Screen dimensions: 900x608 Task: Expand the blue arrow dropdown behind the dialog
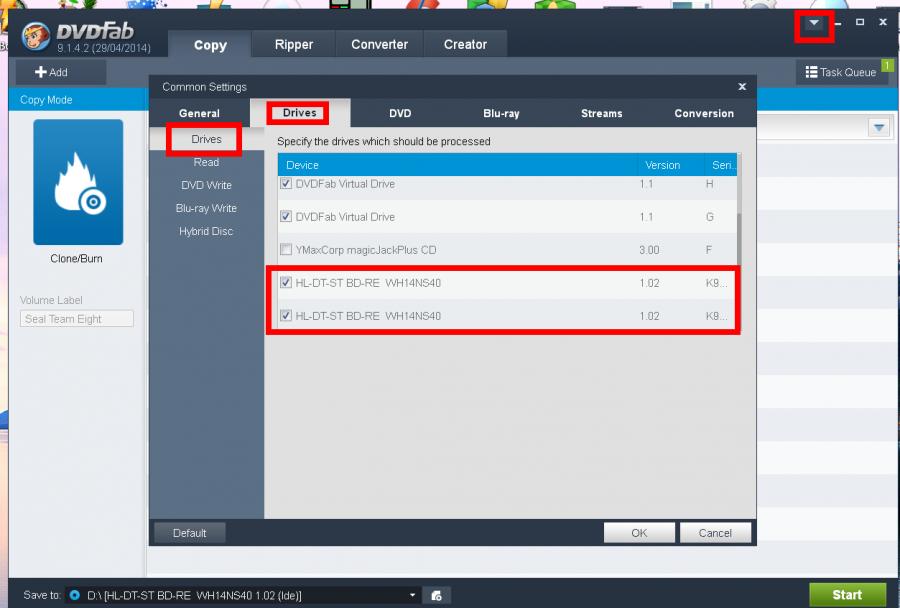pyautogui.click(x=879, y=127)
